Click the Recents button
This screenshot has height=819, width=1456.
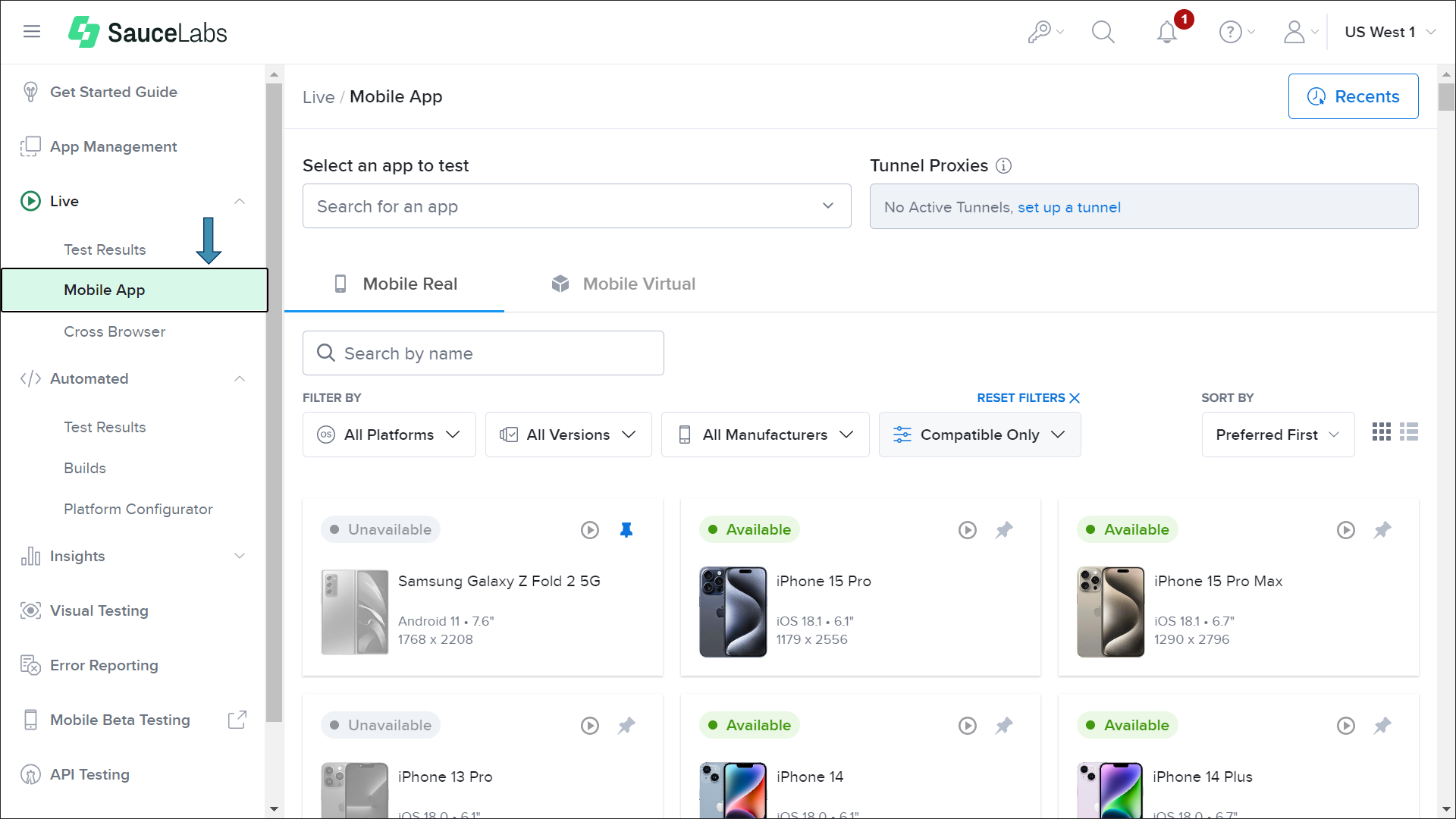[x=1353, y=96]
